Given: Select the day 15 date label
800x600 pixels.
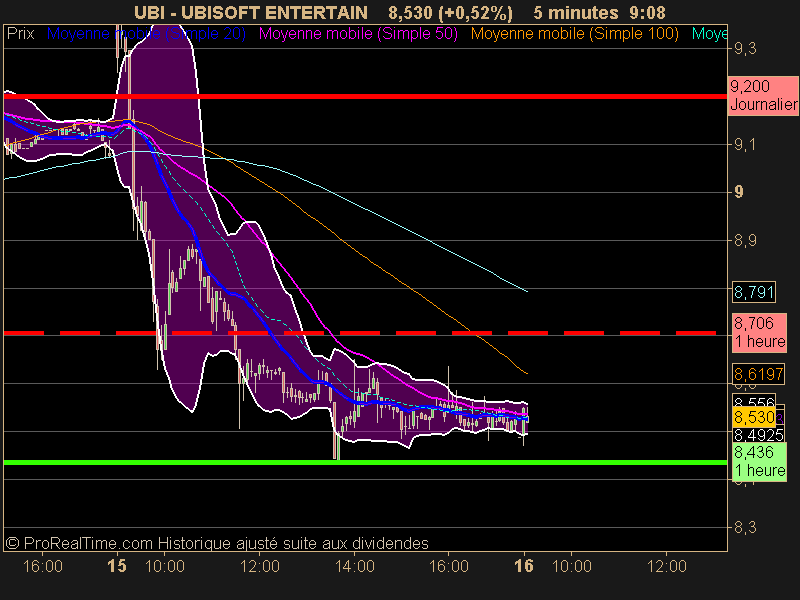Looking at the screenshot, I should [x=117, y=566].
